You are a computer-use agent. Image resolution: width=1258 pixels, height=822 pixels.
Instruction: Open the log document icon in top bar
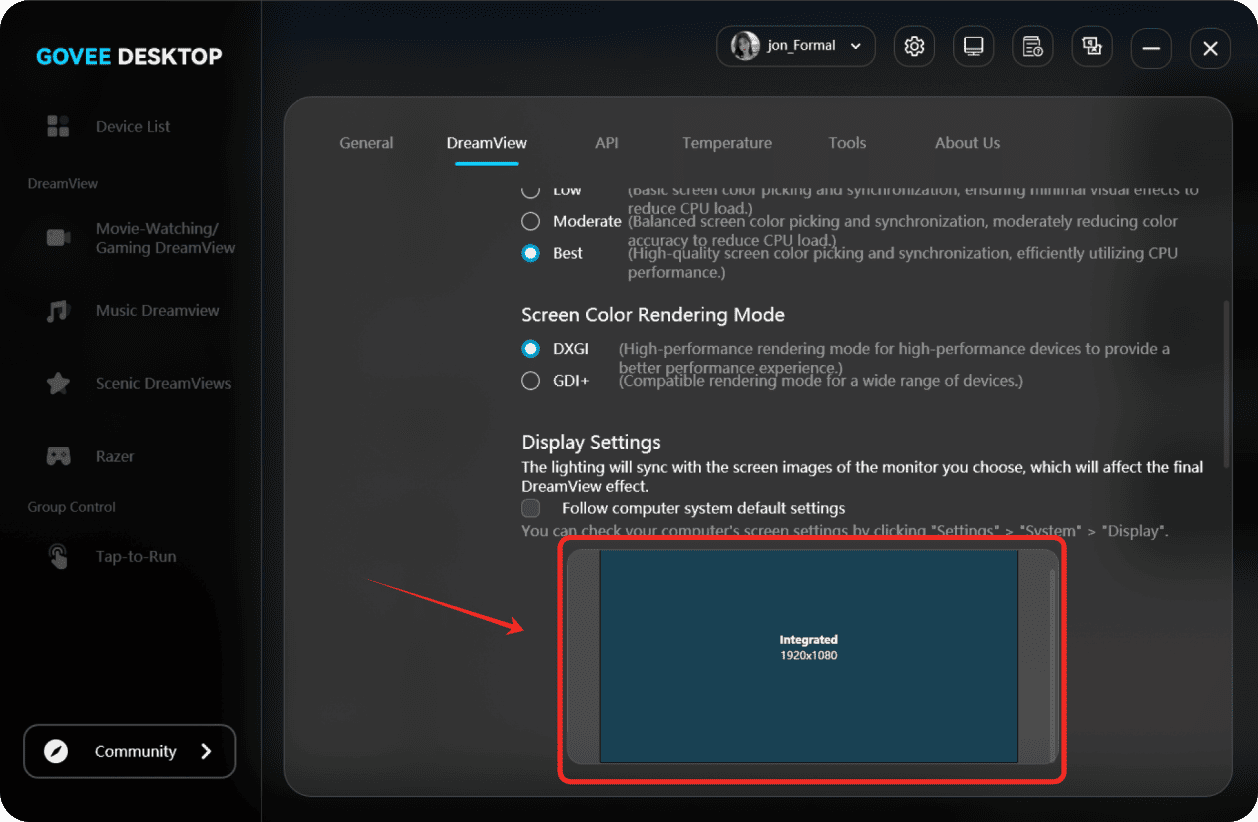pyautogui.click(x=1032, y=46)
